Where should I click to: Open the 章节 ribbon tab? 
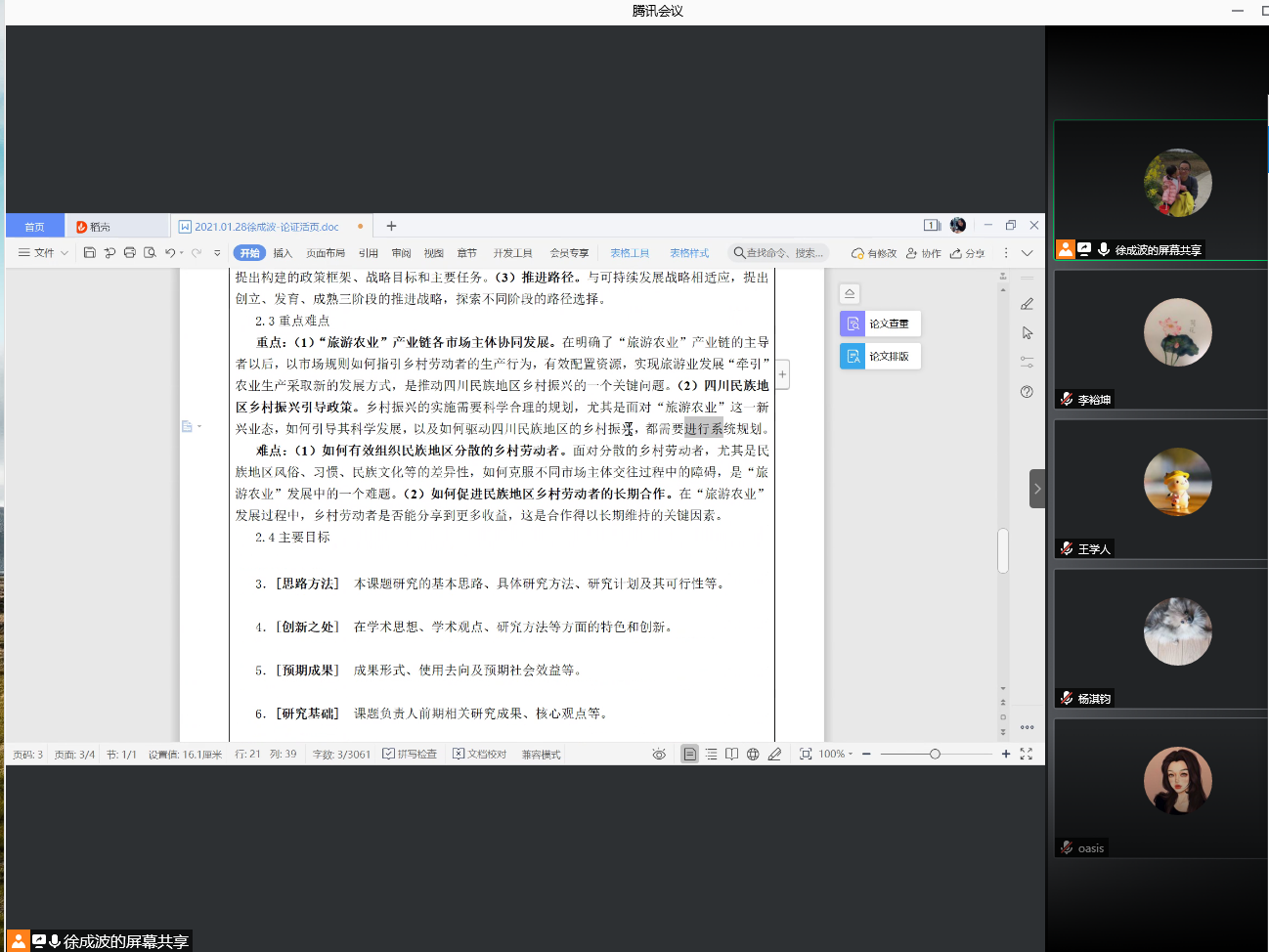click(467, 253)
